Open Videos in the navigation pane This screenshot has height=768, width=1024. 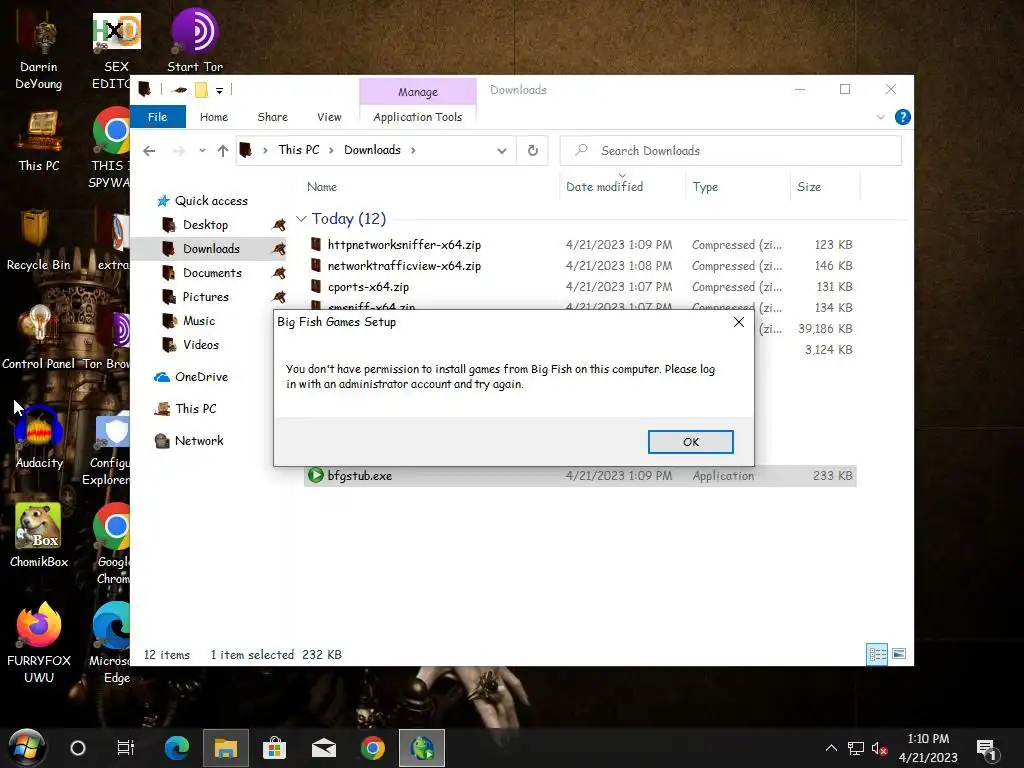[x=200, y=345]
